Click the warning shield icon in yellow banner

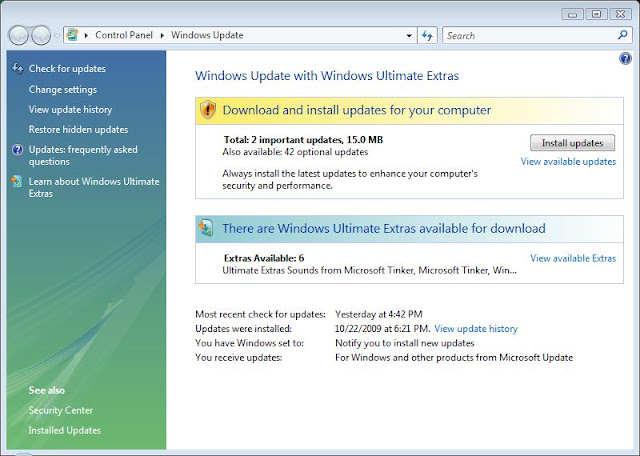(x=208, y=109)
